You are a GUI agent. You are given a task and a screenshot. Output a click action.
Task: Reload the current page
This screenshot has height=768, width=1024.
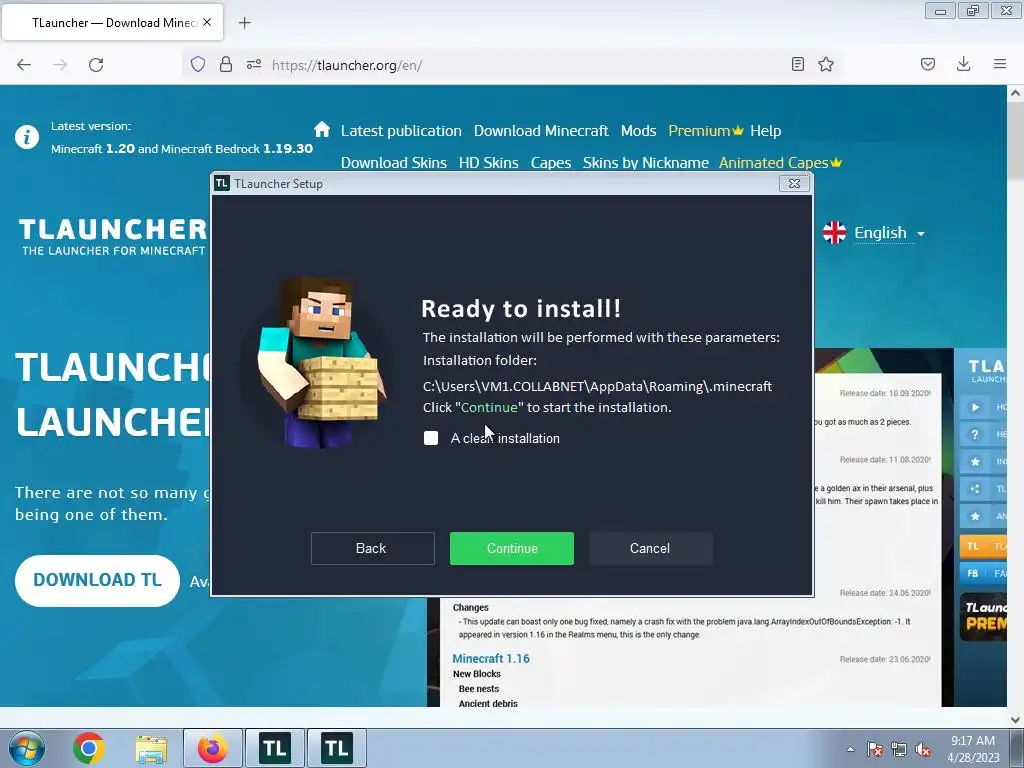coord(96,65)
